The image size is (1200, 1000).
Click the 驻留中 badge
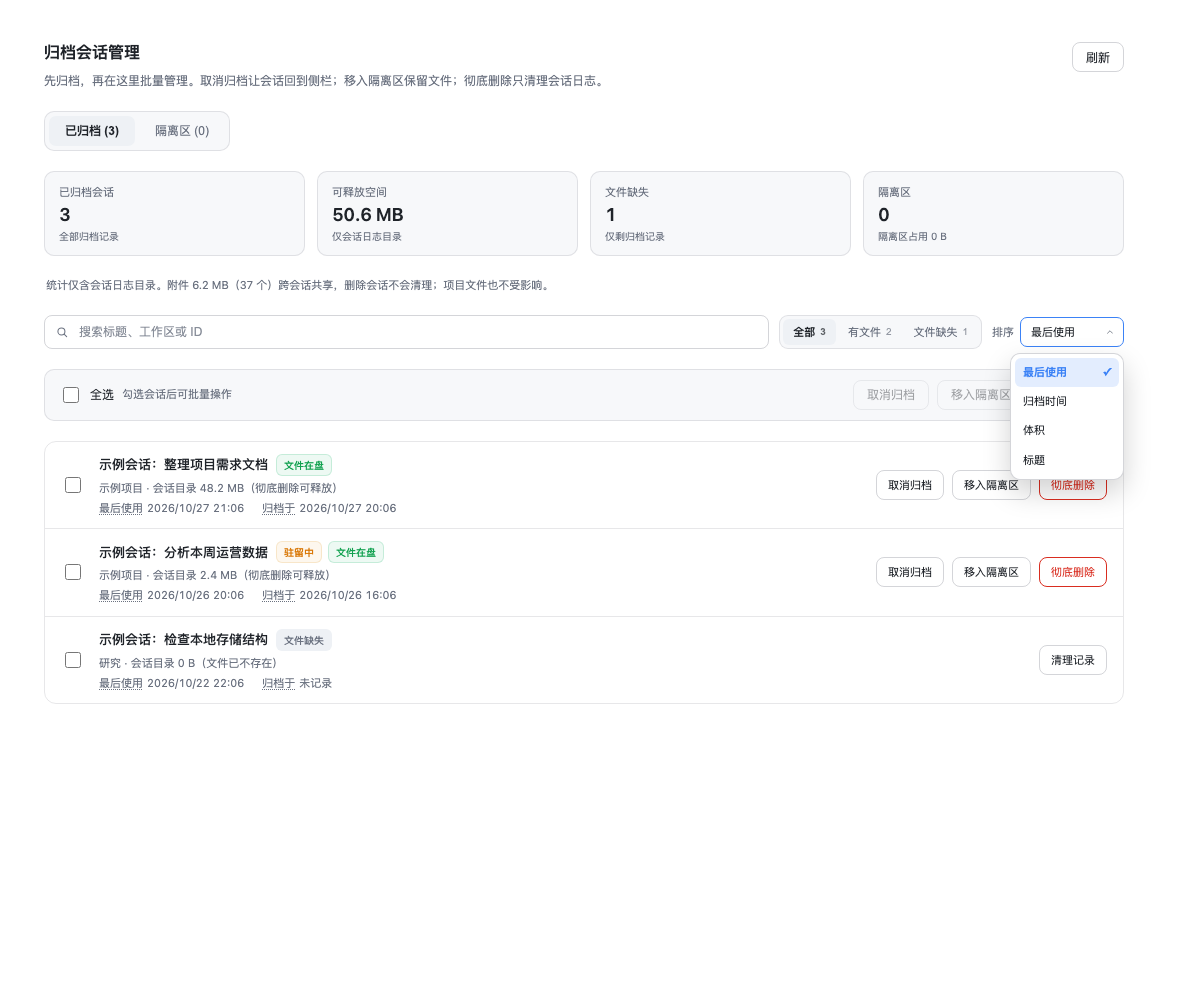pyautogui.click(x=299, y=552)
